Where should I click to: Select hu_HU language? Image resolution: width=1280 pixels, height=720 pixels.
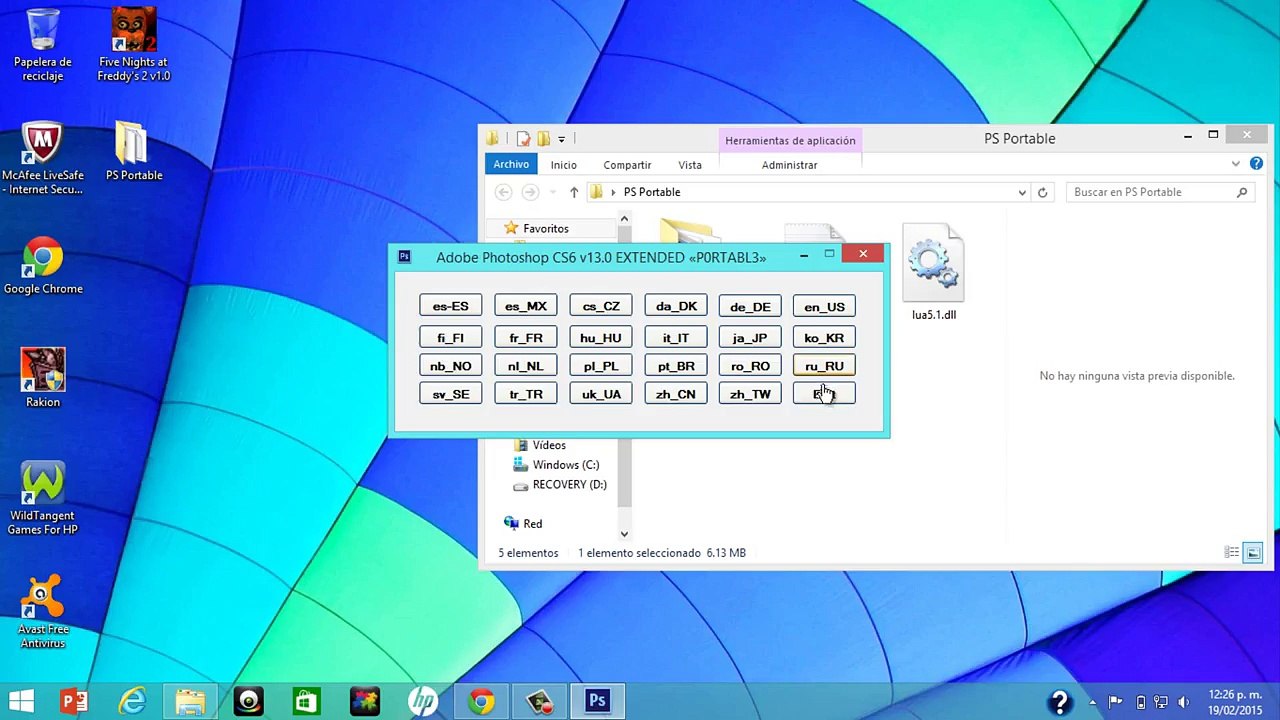[601, 337]
